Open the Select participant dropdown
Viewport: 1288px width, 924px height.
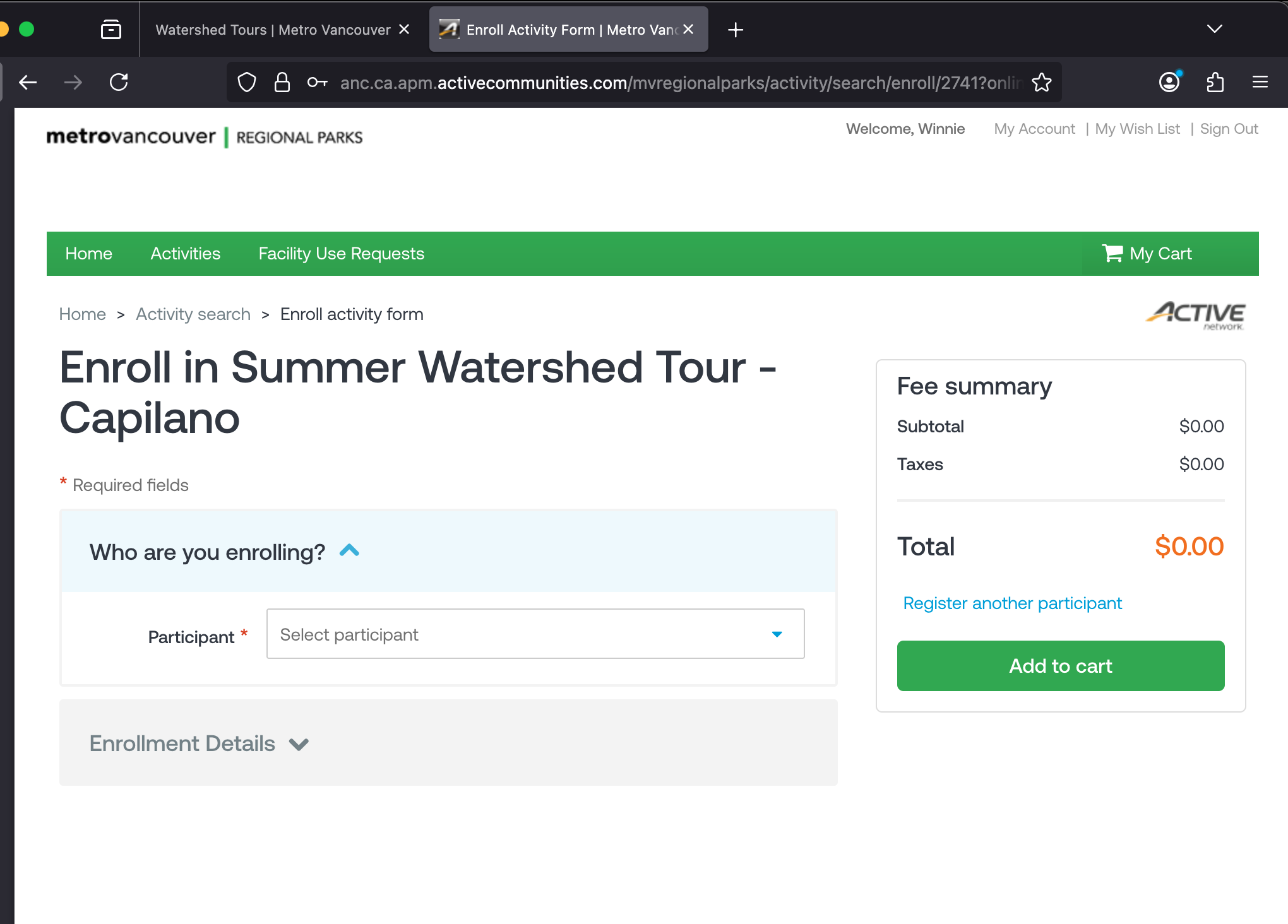coord(535,634)
